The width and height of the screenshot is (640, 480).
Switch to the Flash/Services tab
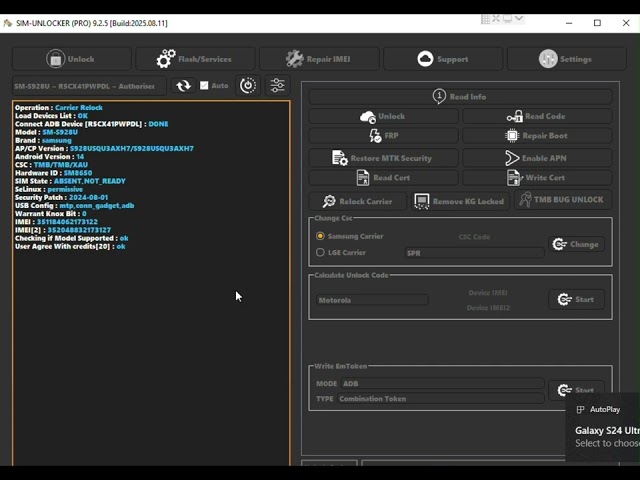195,59
